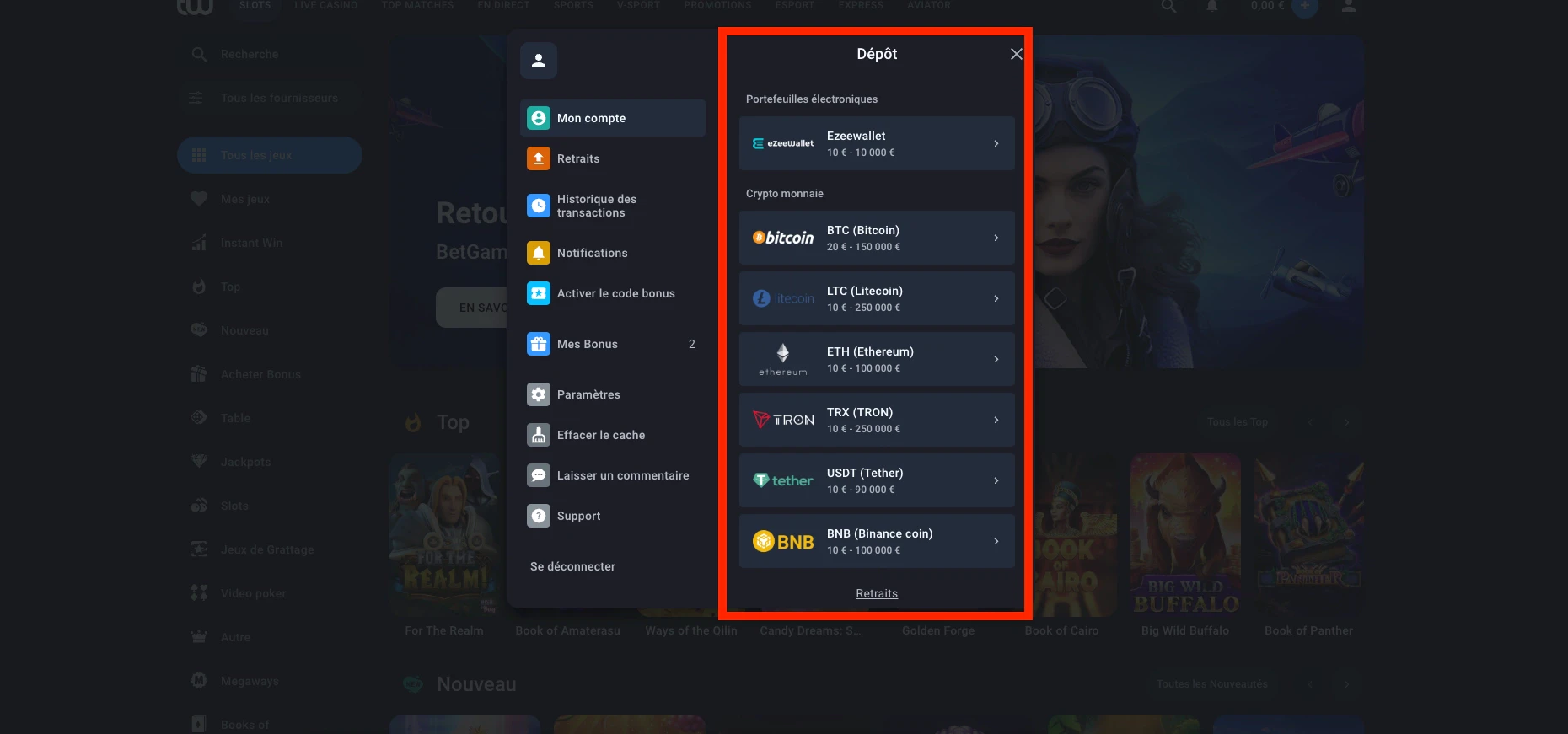Click the header user profile icon

pyautogui.click(x=1349, y=6)
